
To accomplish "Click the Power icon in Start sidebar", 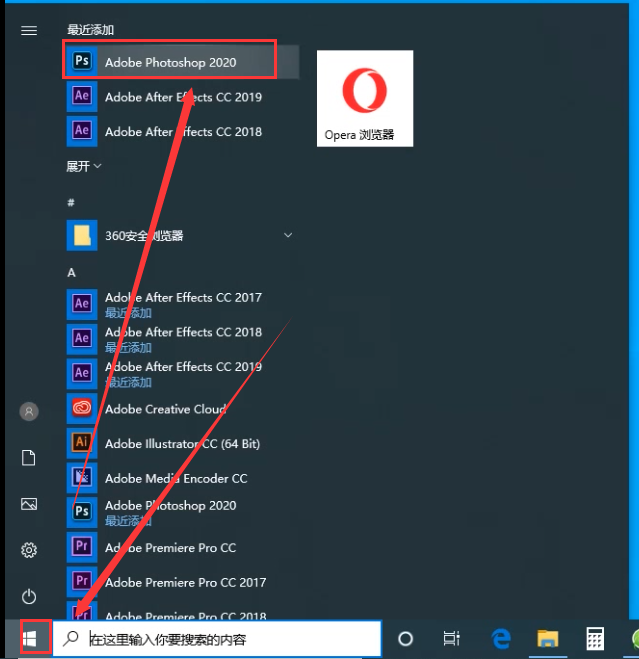I will pyautogui.click(x=29, y=596).
